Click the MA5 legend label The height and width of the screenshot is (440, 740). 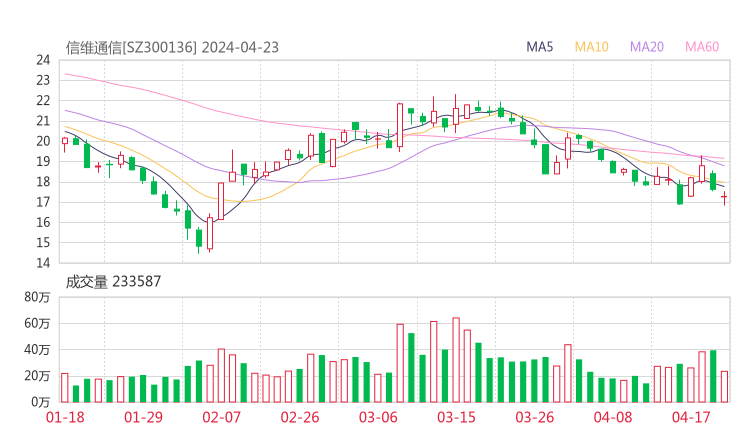click(x=539, y=47)
